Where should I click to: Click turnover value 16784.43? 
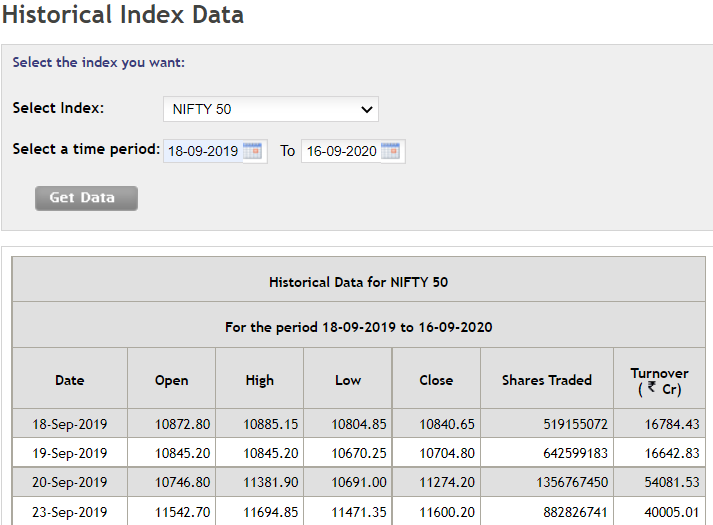672,424
